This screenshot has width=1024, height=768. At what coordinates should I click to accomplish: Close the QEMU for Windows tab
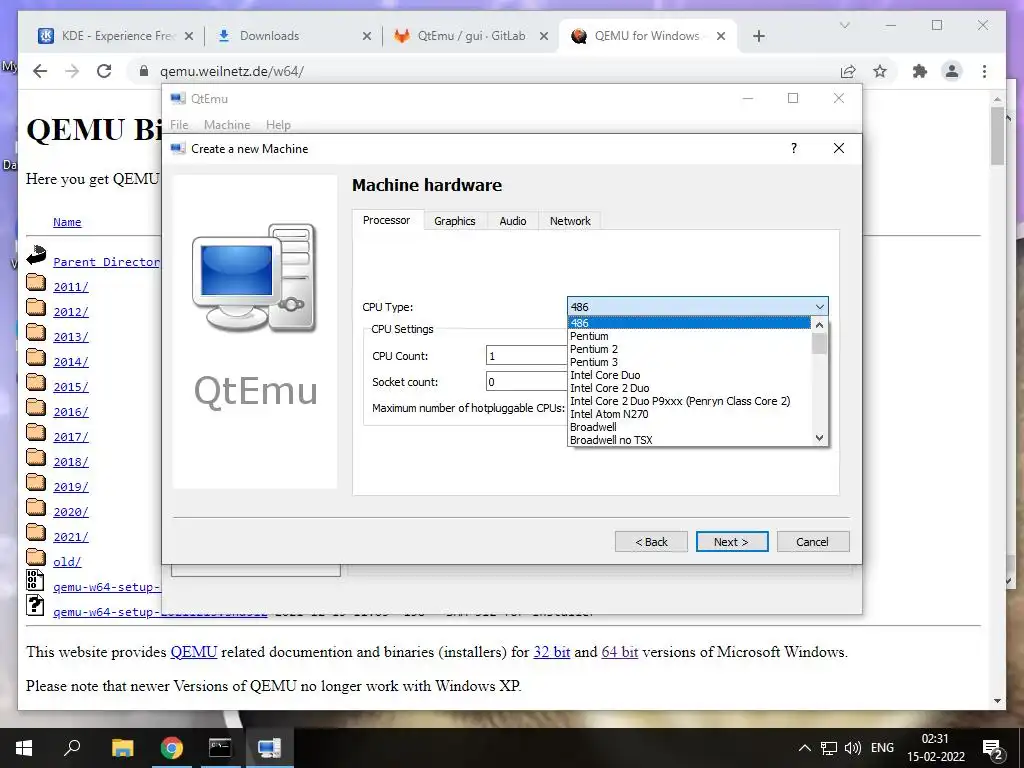[x=721, y=36]
